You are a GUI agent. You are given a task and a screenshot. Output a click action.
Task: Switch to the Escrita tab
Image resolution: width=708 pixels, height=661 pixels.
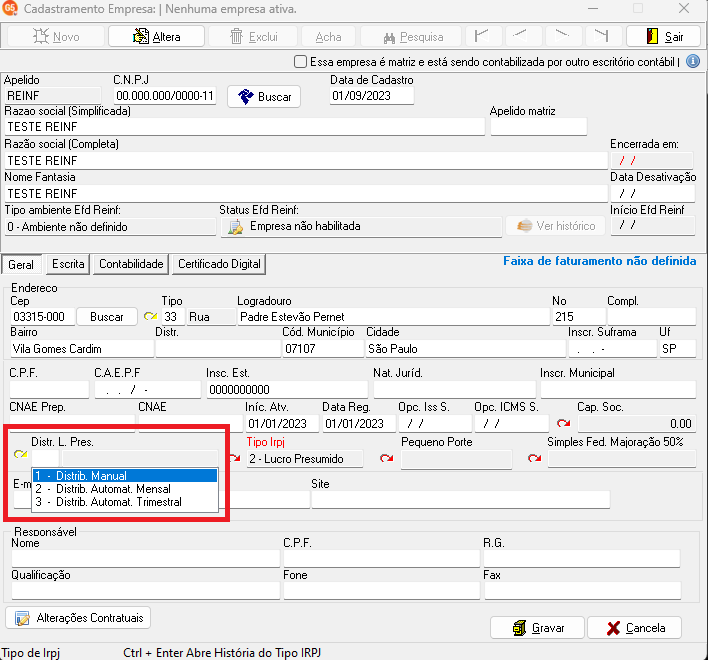point(68,264)
